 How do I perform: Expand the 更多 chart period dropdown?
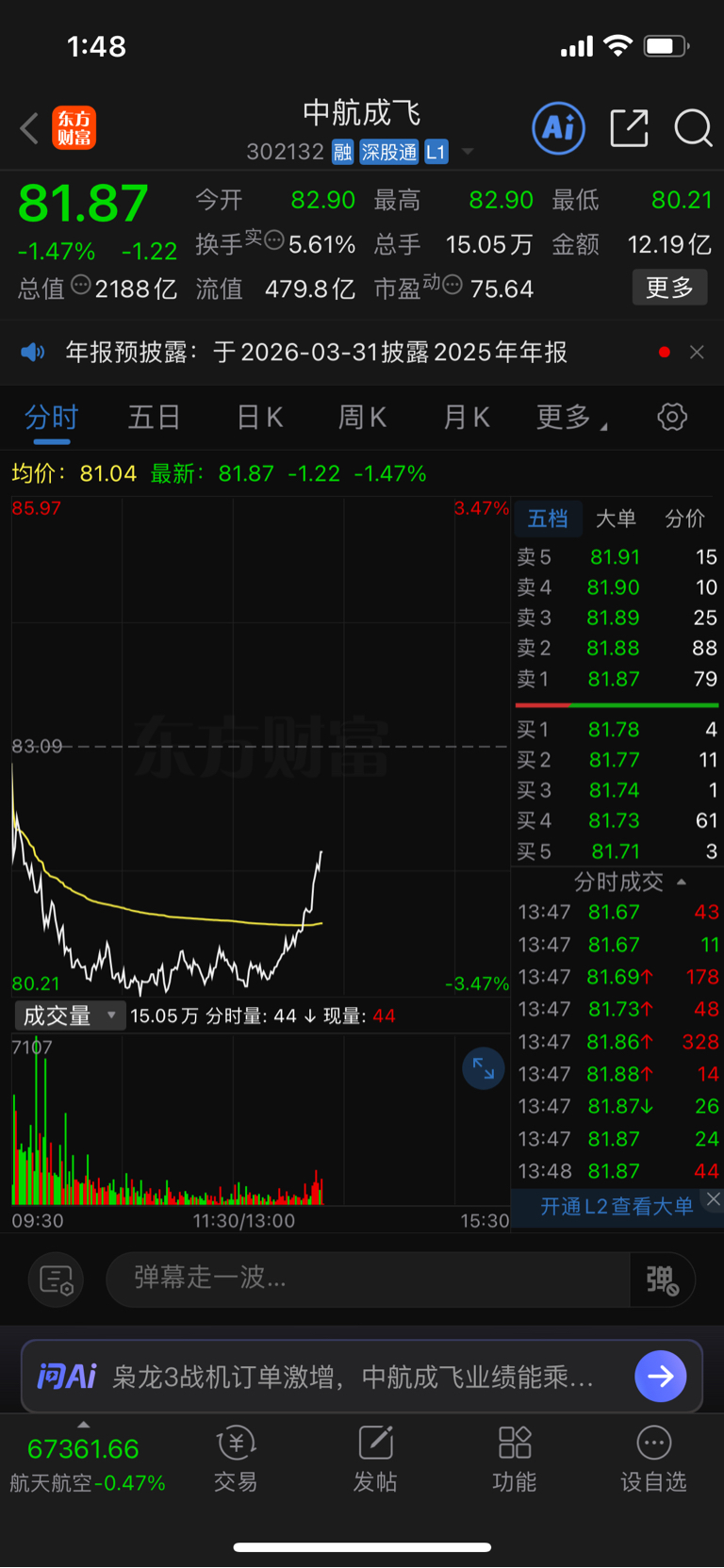click(x=571, y=417)
